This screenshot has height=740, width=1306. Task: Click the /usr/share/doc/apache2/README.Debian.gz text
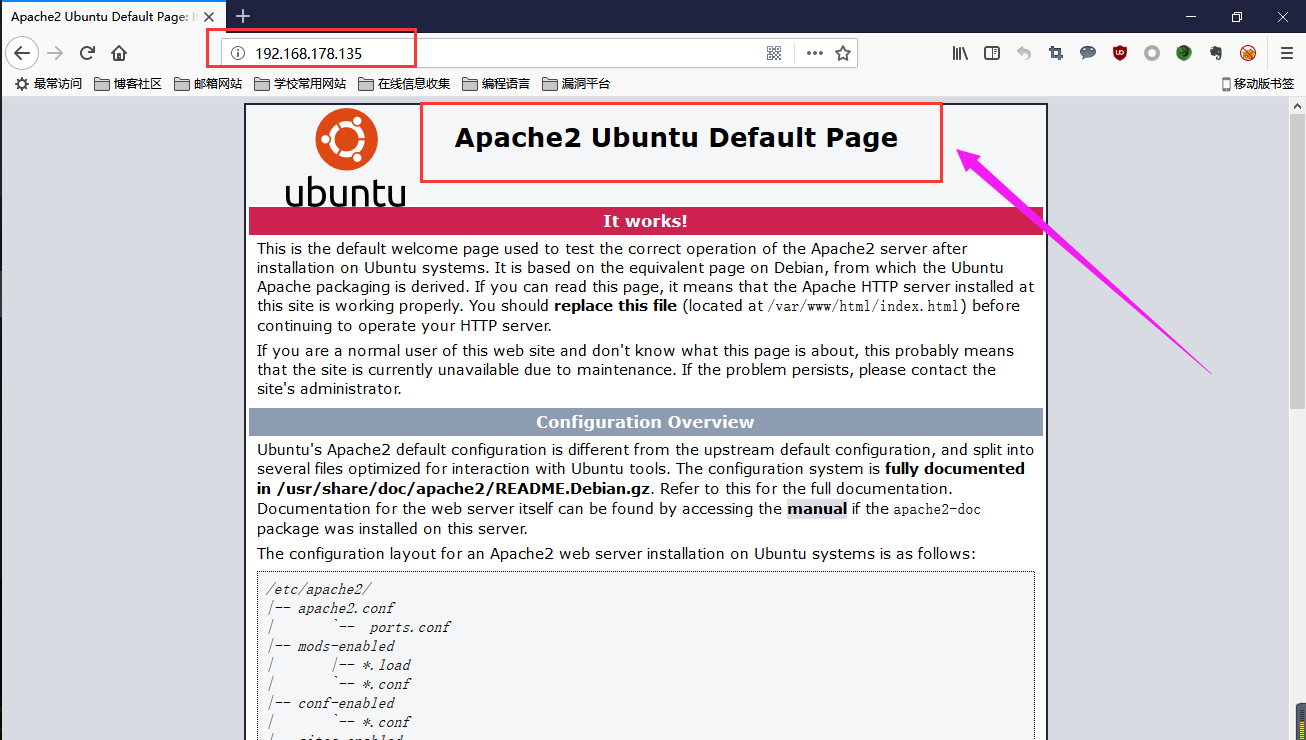(x=464, y=489)
